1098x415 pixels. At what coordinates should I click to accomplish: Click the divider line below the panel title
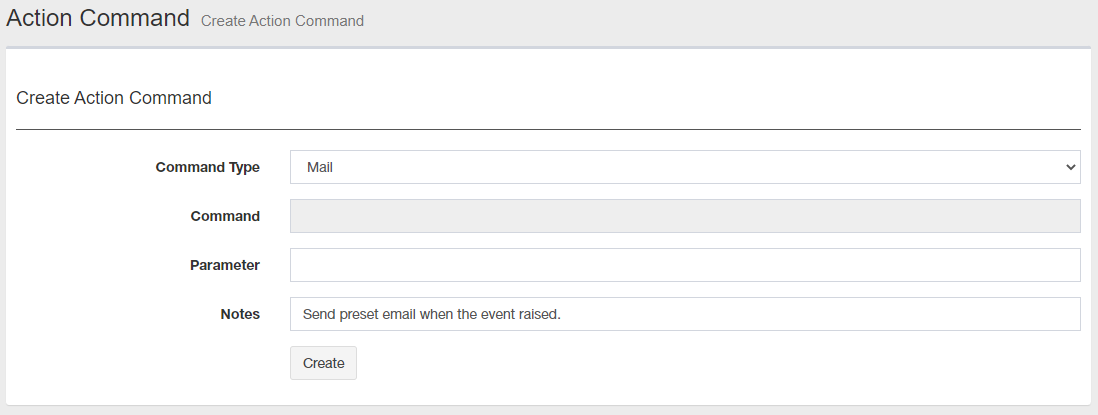coord(548,129)
